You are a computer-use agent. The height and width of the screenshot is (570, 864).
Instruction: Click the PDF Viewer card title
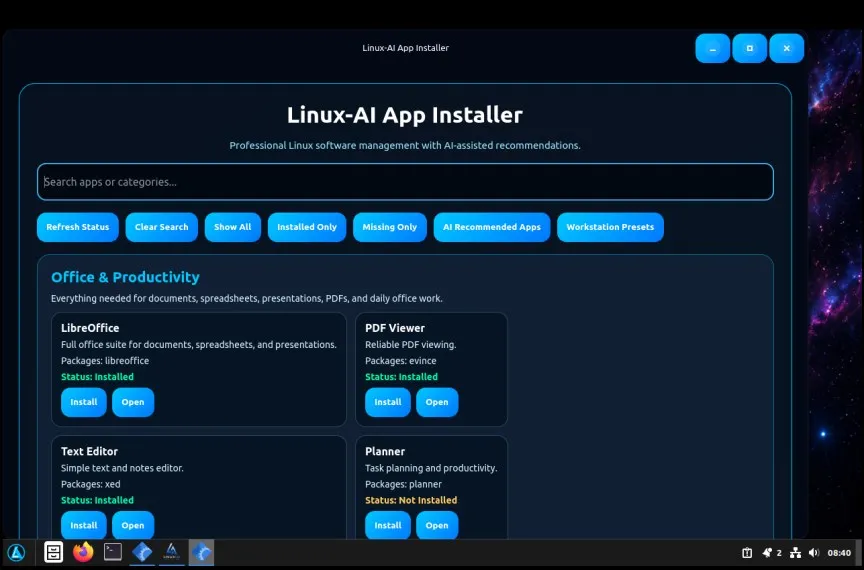coord(395,328)
